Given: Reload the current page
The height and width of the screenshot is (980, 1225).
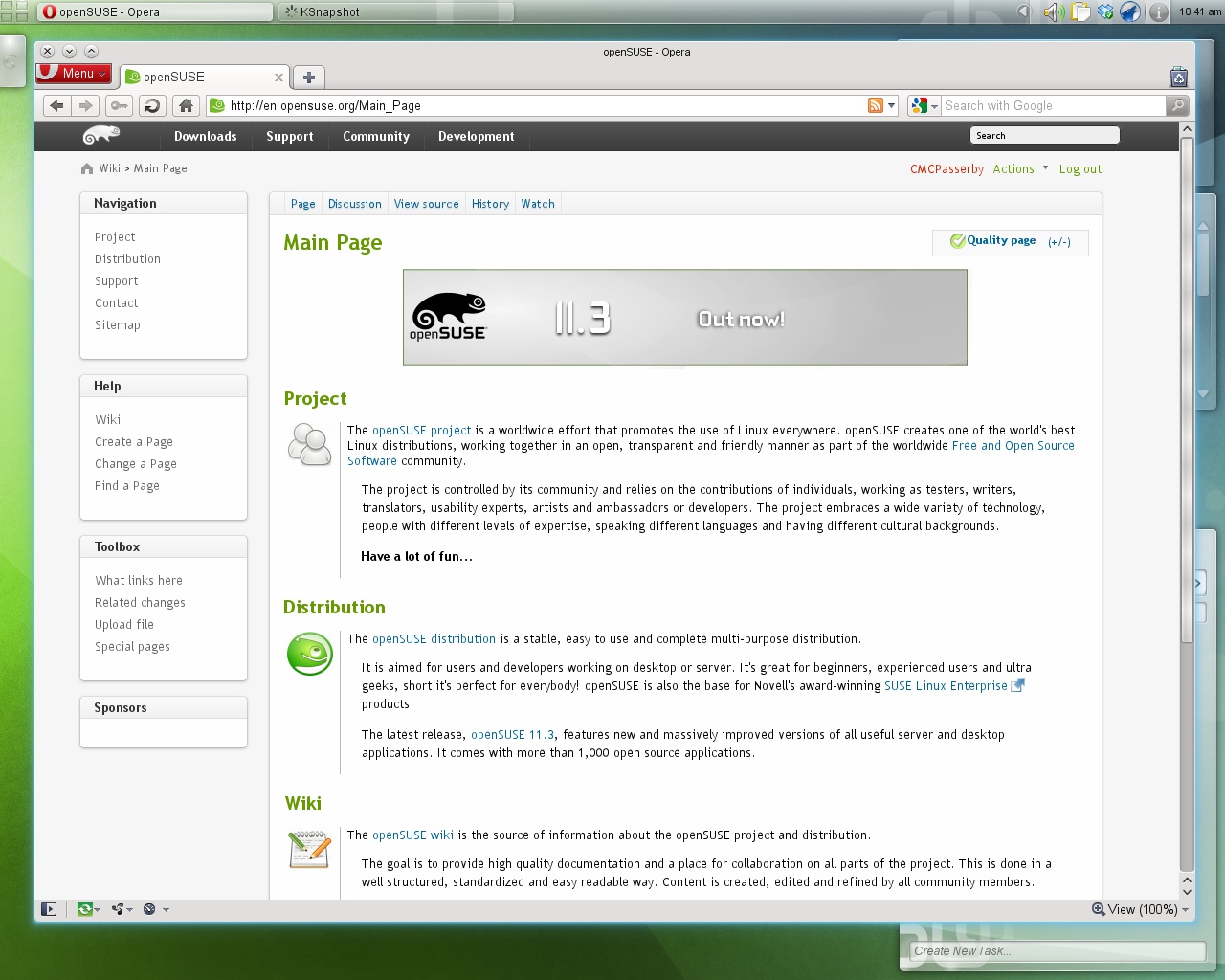Looking at the screenshot, I should pyautogui.click(x=151, y=105).
